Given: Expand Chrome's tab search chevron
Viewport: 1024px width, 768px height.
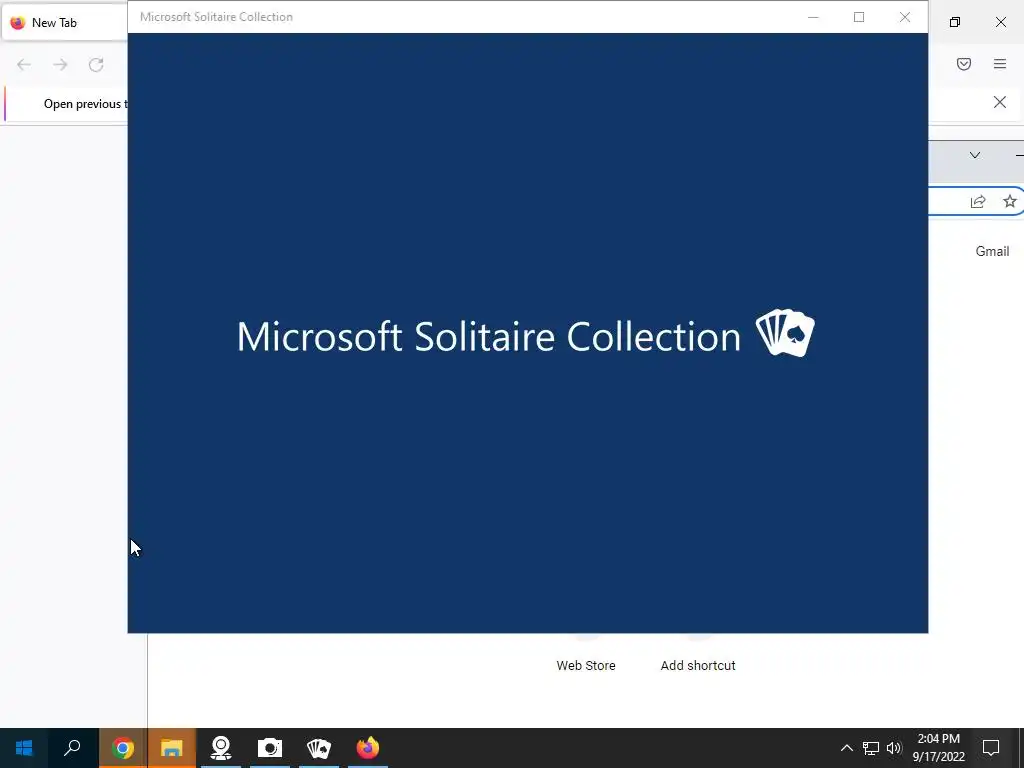Looking at the screenshot, I should [x=975, y=155].
